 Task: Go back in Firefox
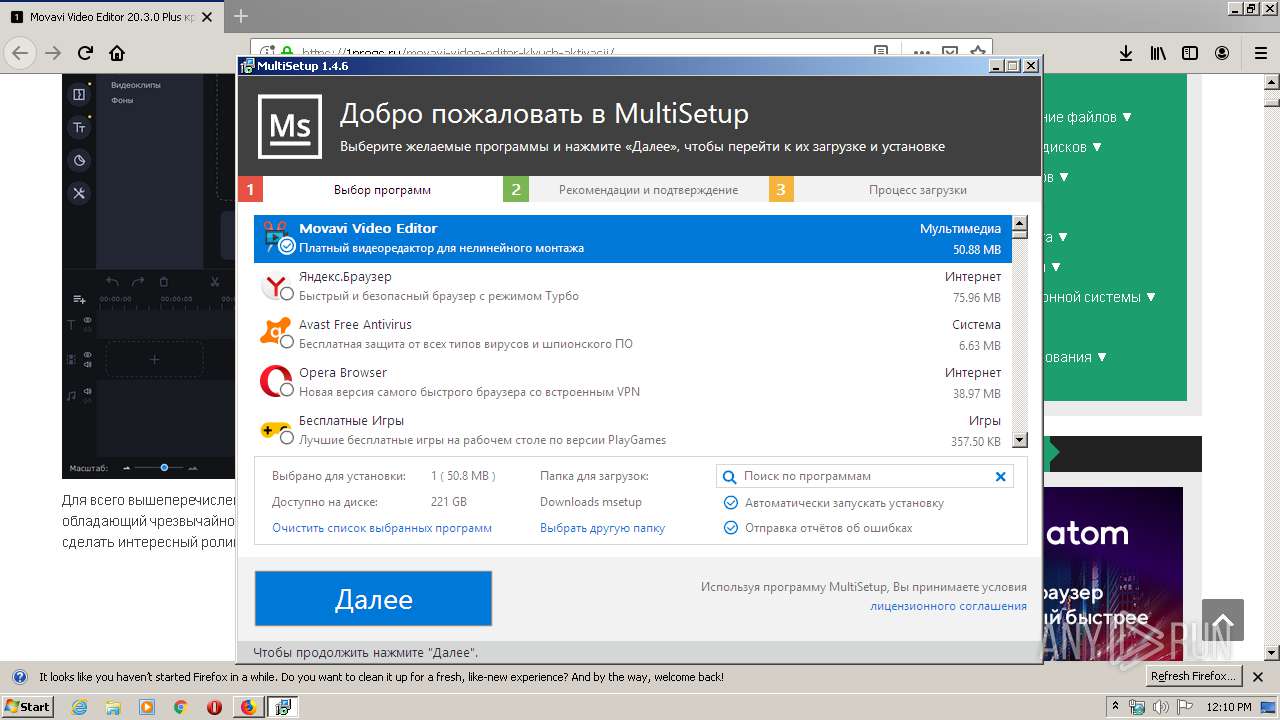[x=20, y=53]
